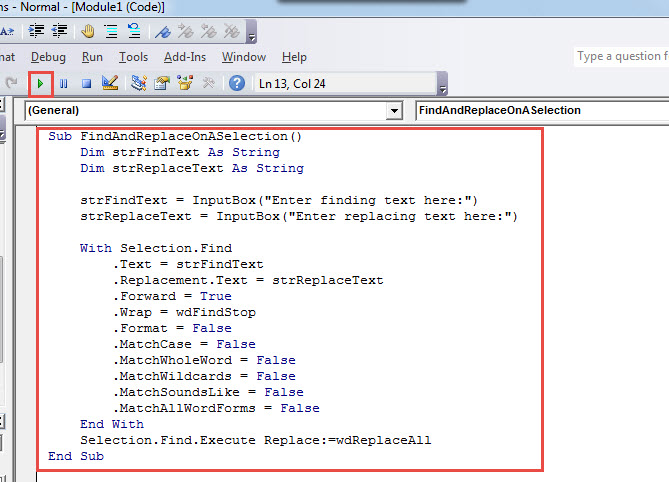Image resolution: width=669 pixels, height=482 pixels.
Task: Click the End Sub line in code
Action: point(75,456)
